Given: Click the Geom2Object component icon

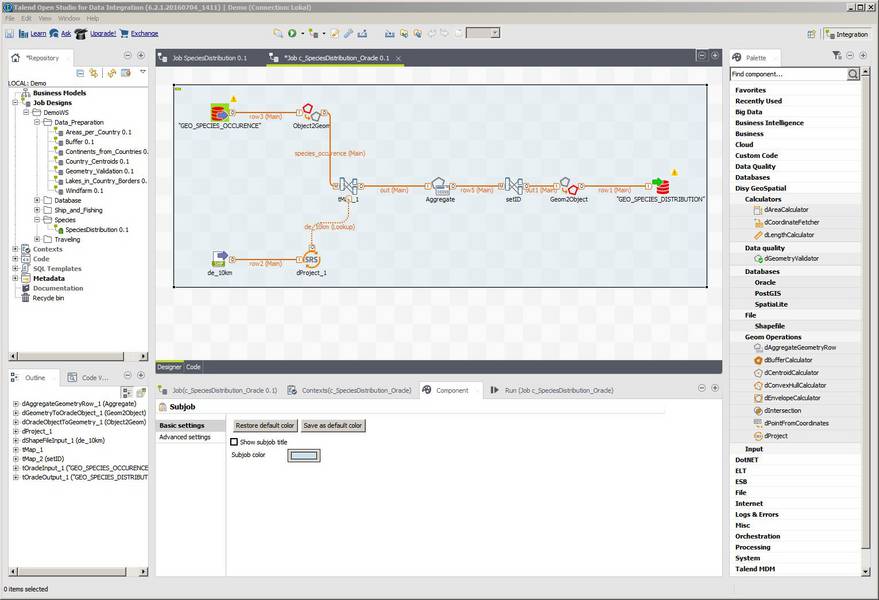Looking at the screenshot, I should click(x=566, y=186).
